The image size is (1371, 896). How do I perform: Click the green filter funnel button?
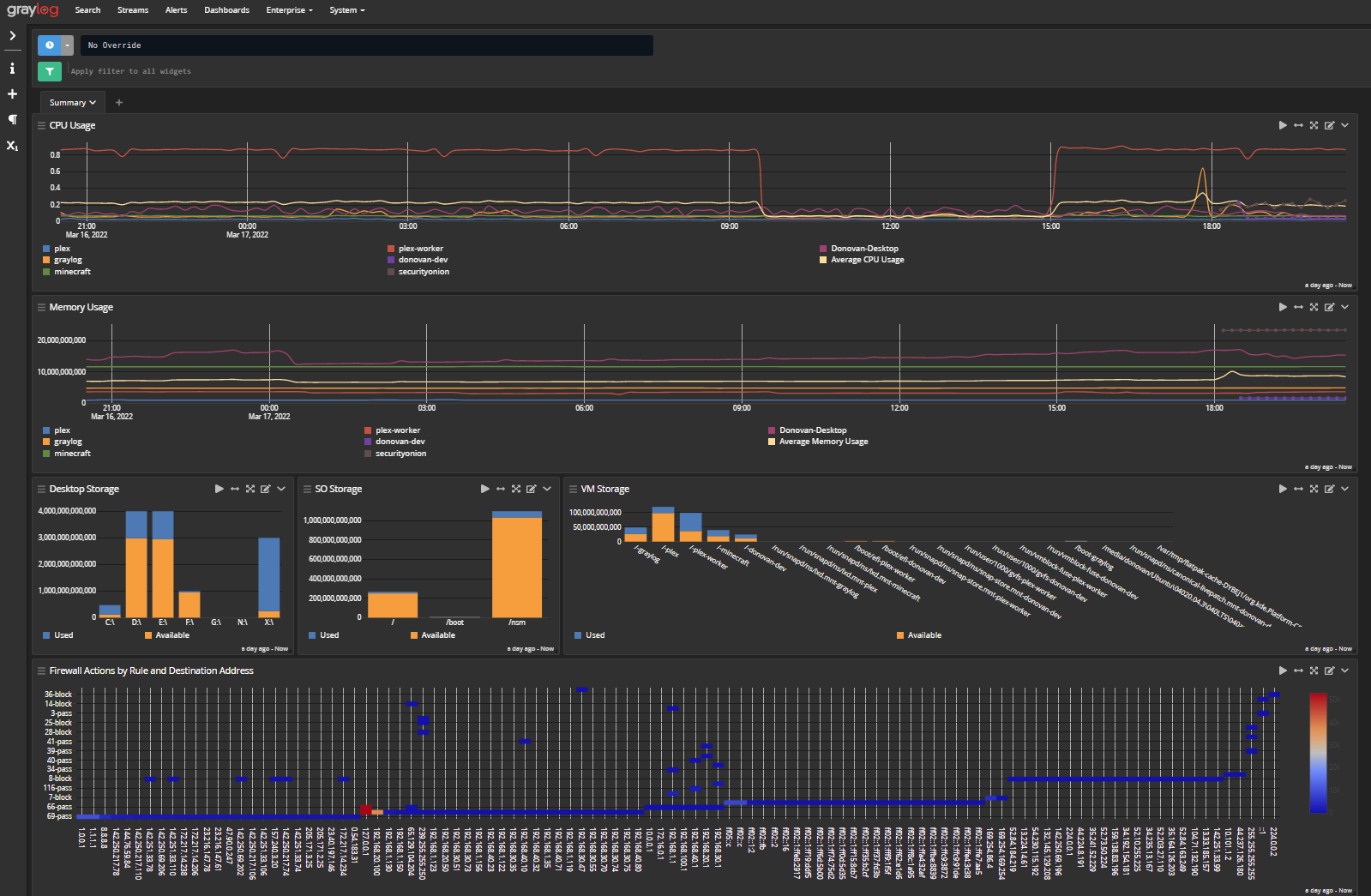point(49,71)
